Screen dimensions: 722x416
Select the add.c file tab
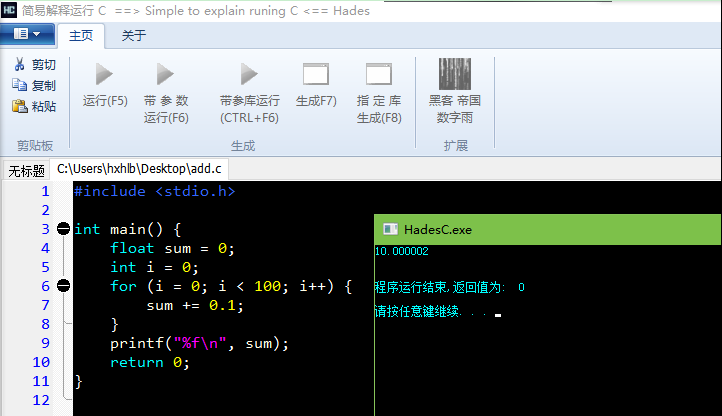click(138, 170)
